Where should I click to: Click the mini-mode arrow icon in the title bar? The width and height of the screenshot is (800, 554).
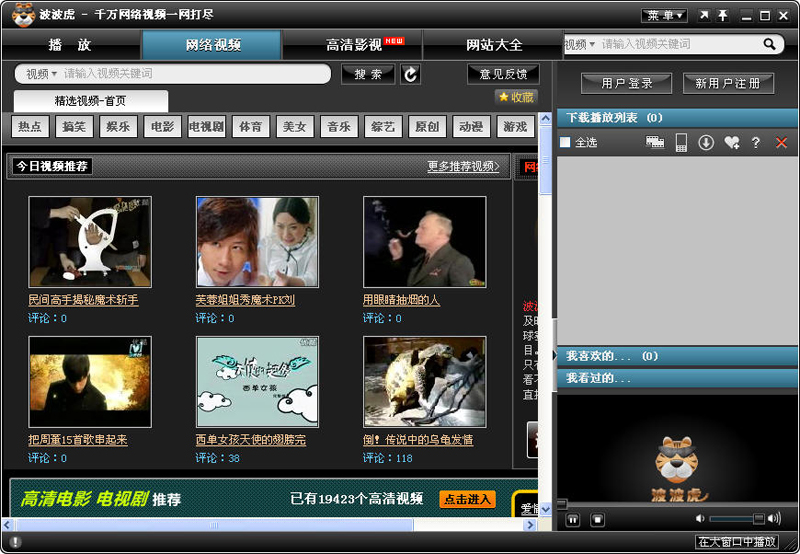(x=704, y=15)
